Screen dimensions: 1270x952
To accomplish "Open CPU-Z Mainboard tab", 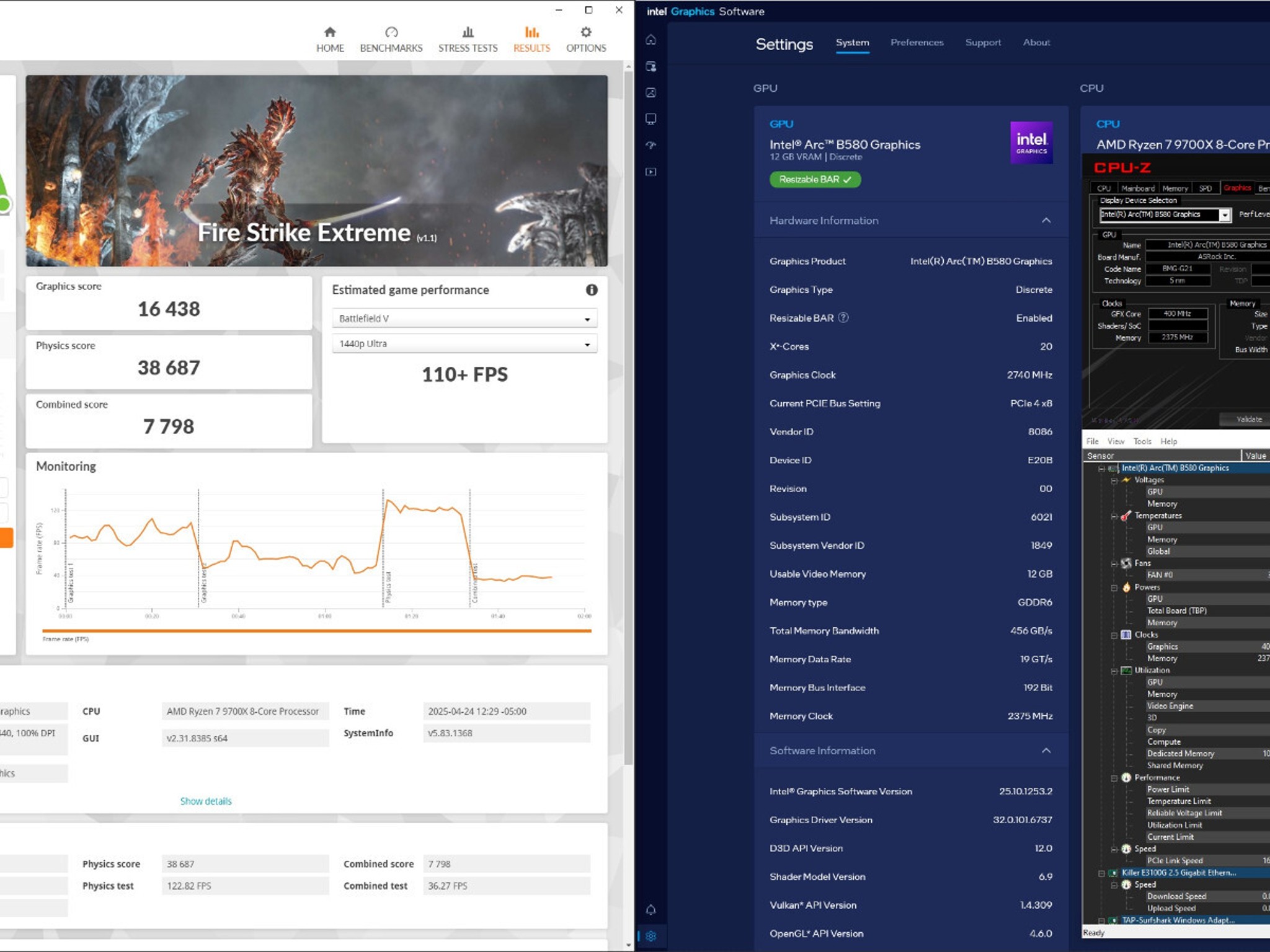I will [x=1138, y=188].
